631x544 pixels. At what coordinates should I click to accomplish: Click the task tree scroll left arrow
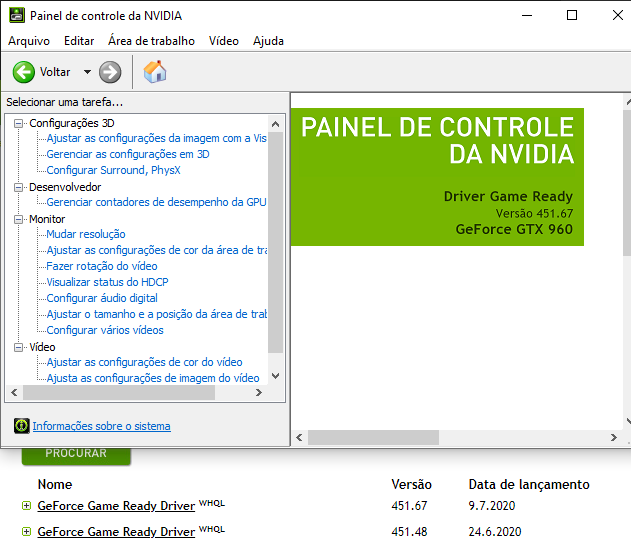pos(14,392)
